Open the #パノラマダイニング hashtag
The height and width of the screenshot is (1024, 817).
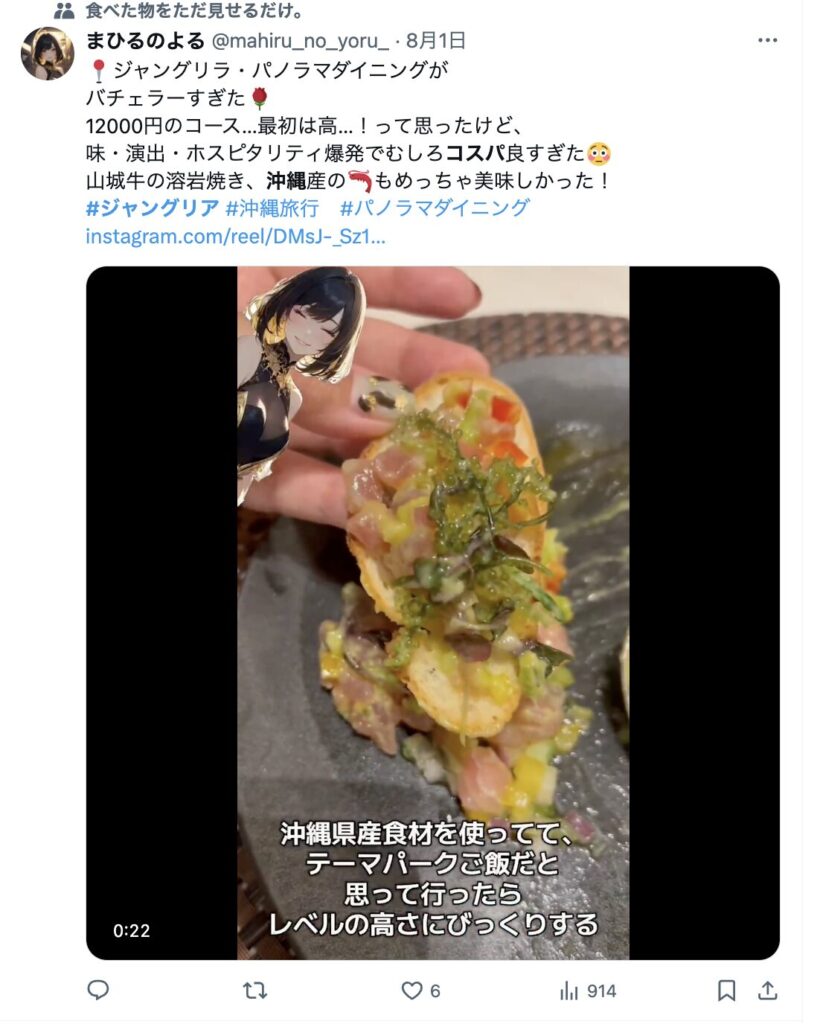click(x=435, y=208)
